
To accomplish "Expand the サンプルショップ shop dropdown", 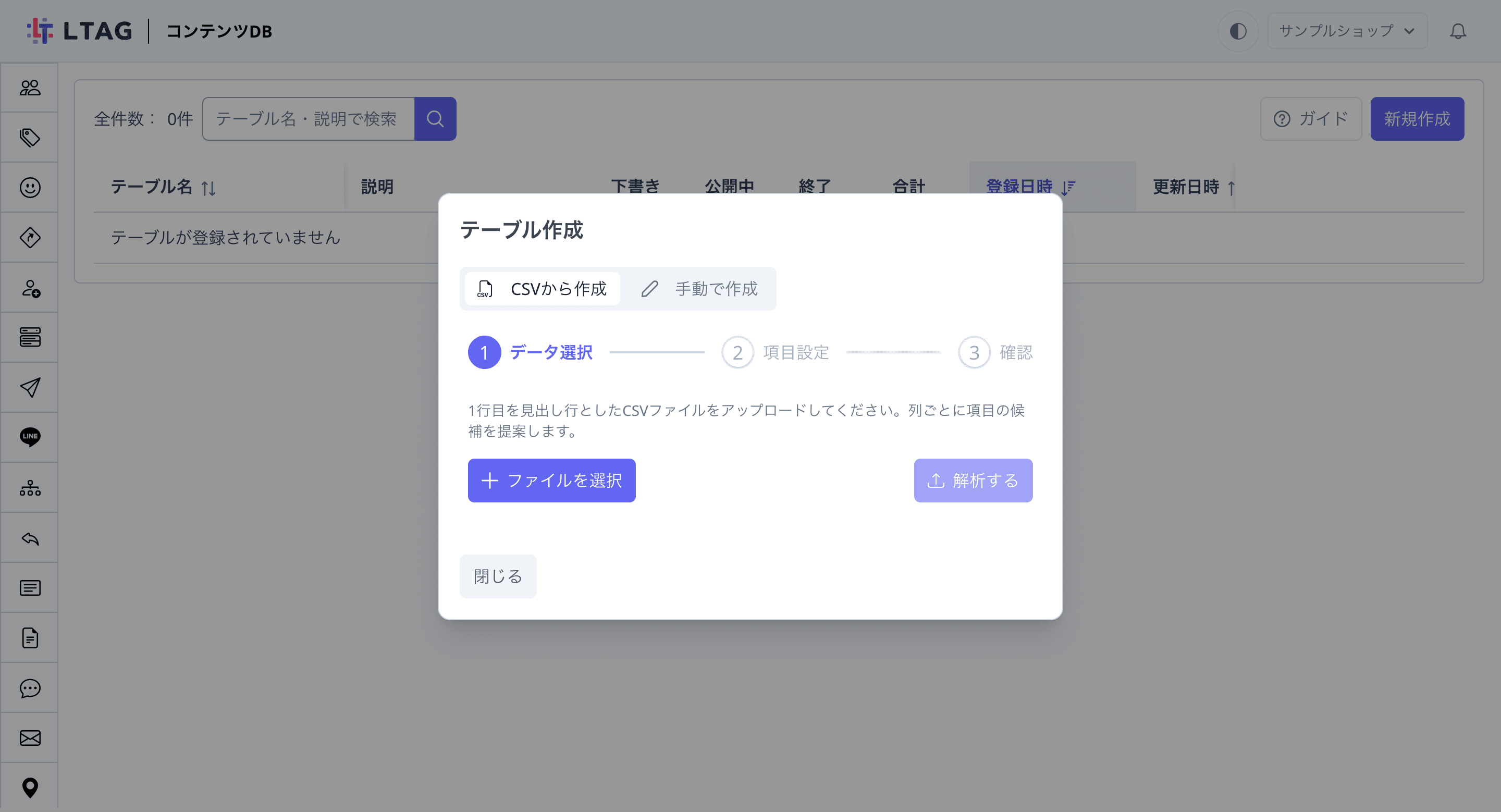I will pyautogui.click(x=1347, y=31).
